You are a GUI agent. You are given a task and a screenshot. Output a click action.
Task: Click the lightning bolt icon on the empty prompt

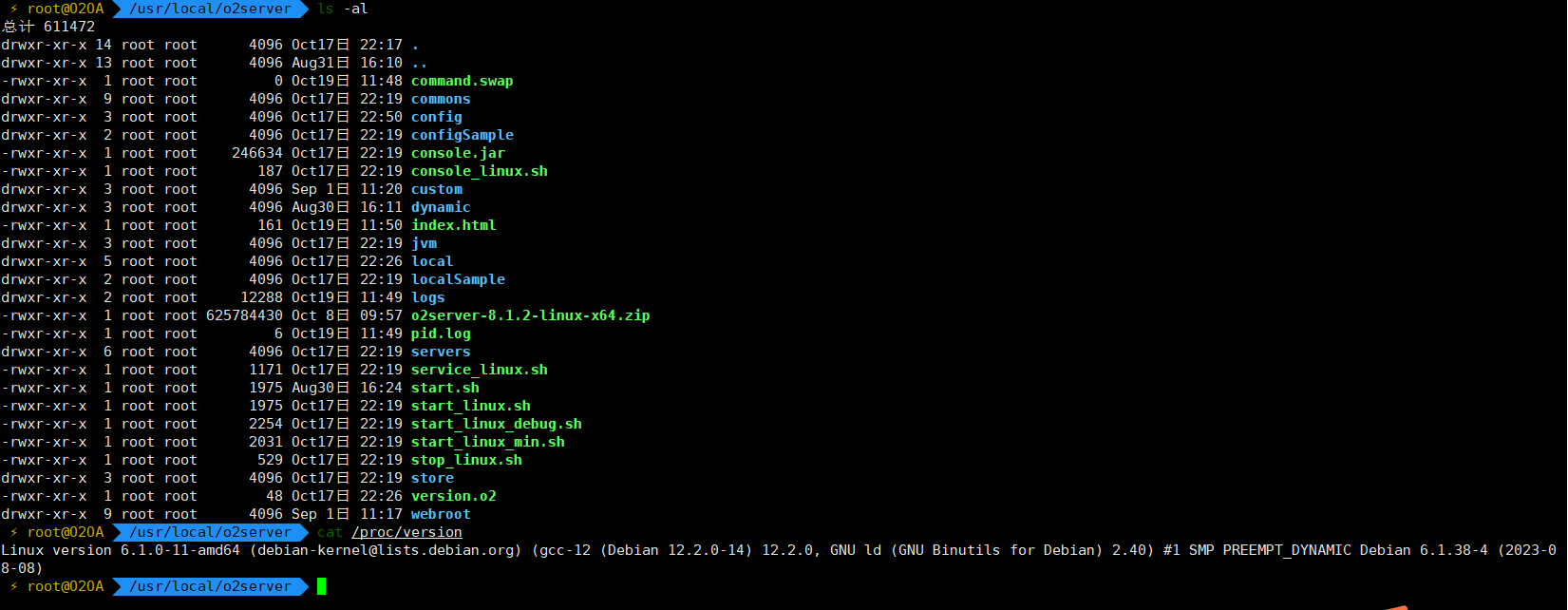(13, 586)
